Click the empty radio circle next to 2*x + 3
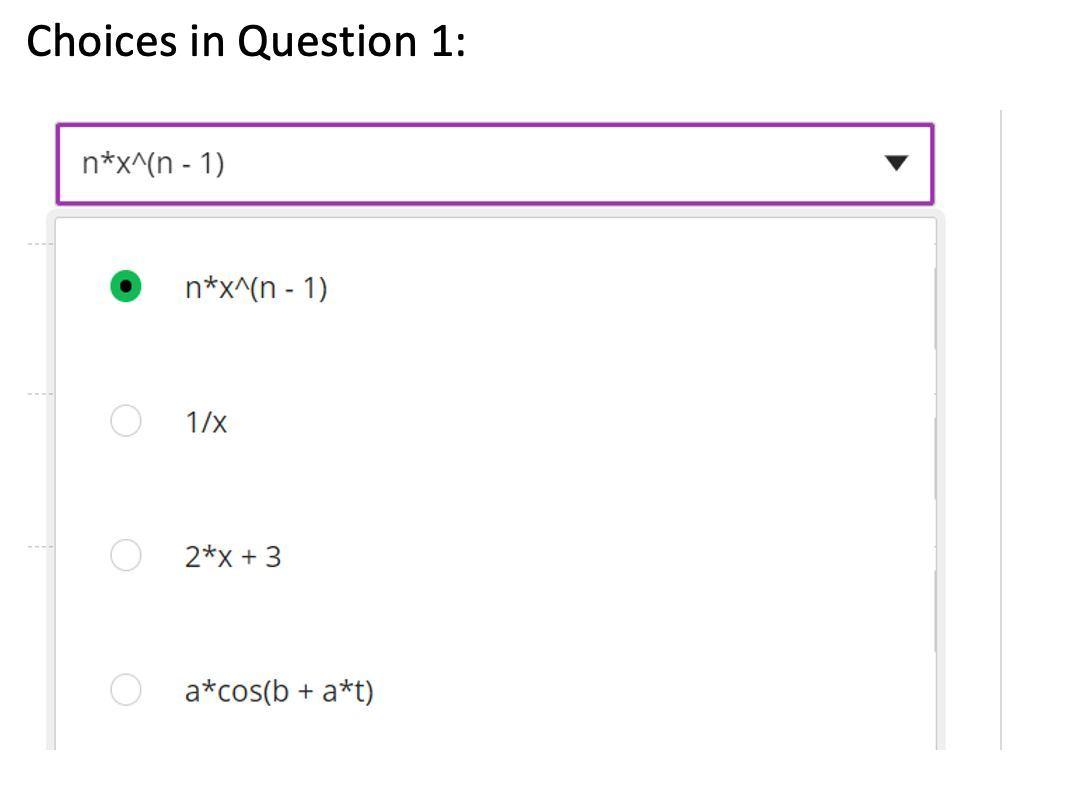Image resolution: width=1078 pixels, height=789 pixels. click(x=125, y=555)
